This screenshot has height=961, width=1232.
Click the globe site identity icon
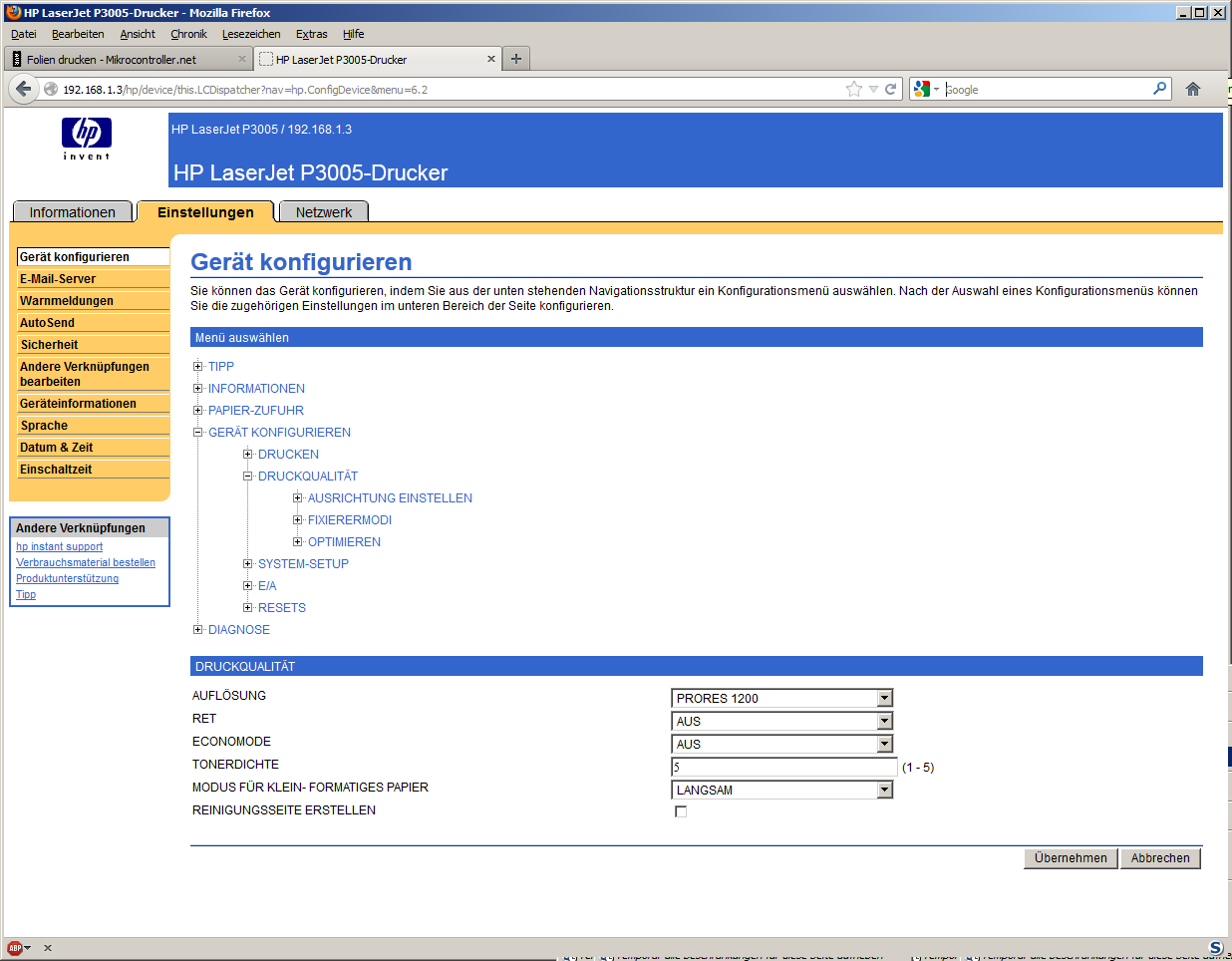coord(51,89)
